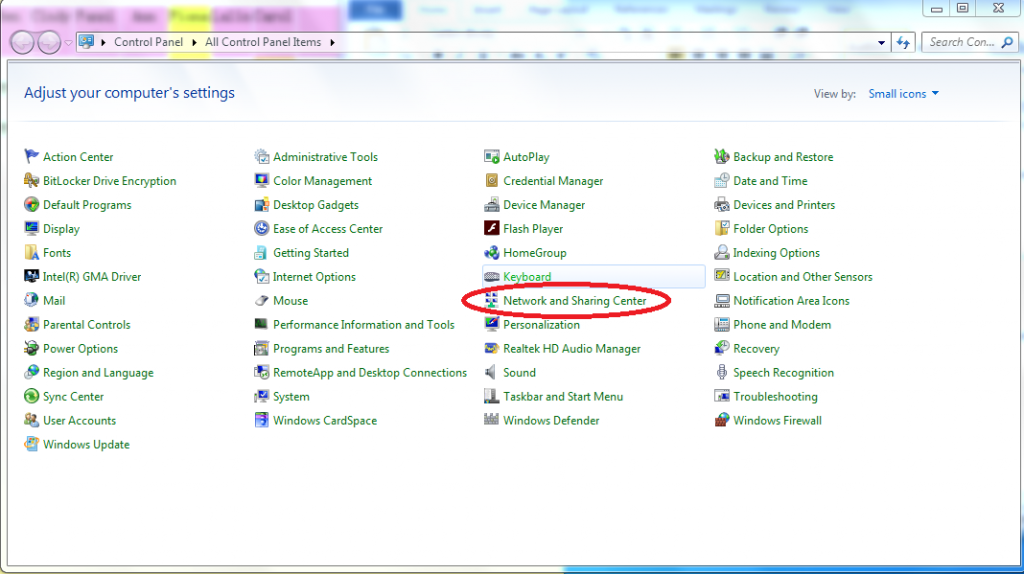Open the Flash Player icon
The width and height of the screenshot is (1024, 574).
pyautogui.click(x=491, y=229)
